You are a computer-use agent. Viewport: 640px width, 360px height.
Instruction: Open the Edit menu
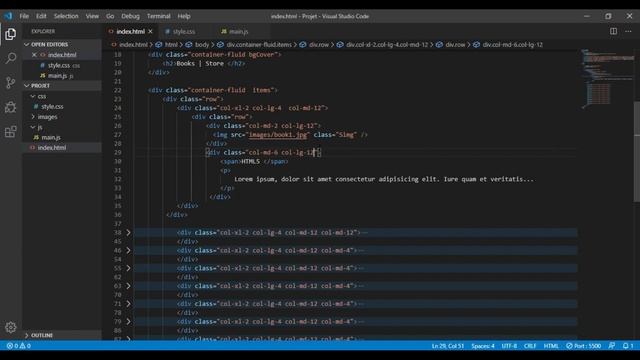click(x=41, y=16)
